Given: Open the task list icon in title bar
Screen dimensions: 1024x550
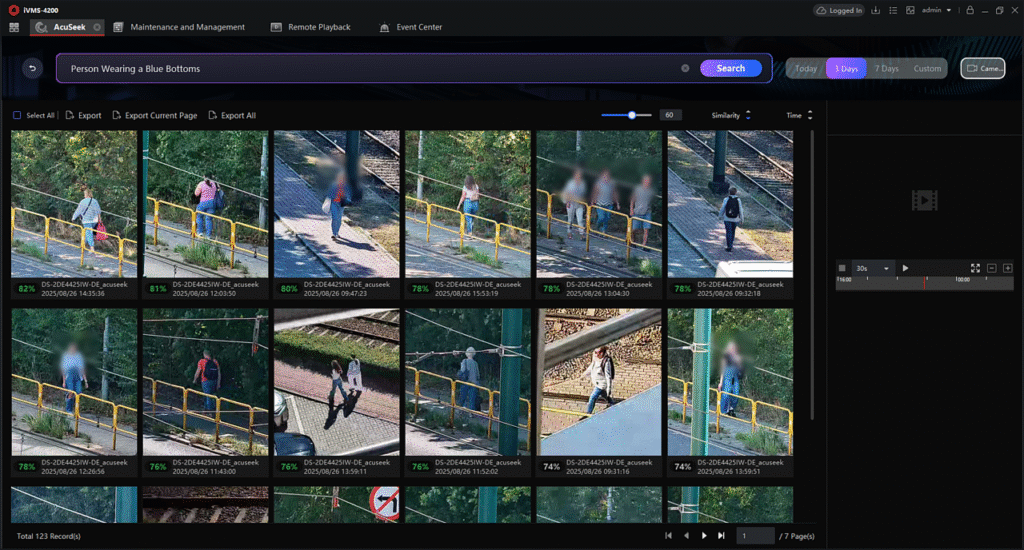Looking at the screenshot, I should pos(893,10).
